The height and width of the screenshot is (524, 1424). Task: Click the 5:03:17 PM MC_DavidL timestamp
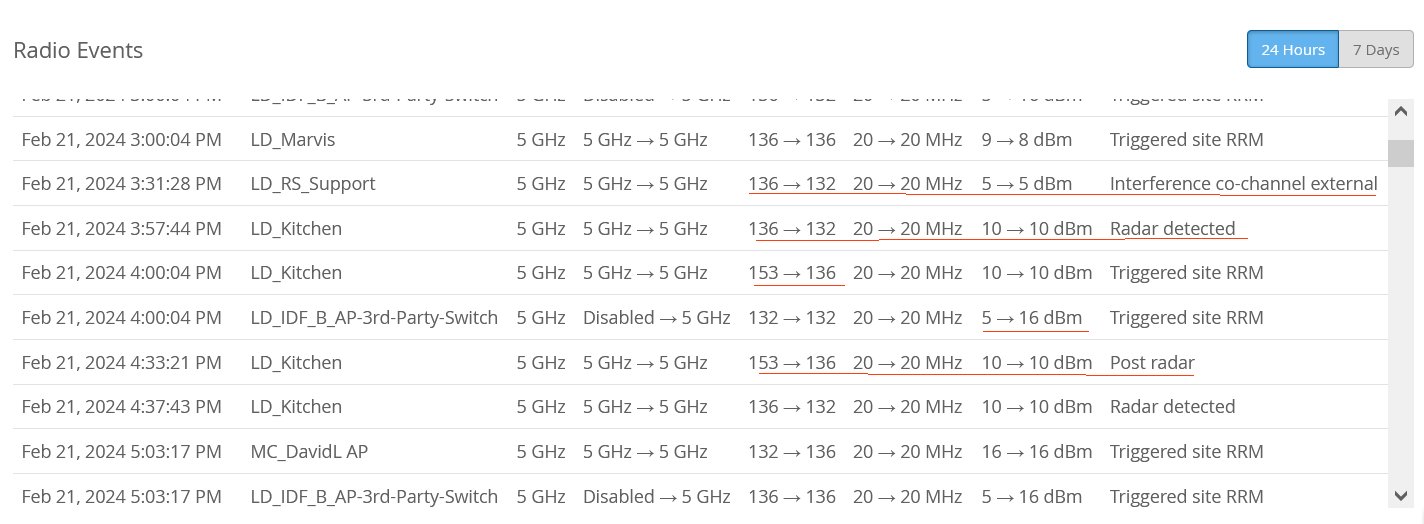point(121,452)
